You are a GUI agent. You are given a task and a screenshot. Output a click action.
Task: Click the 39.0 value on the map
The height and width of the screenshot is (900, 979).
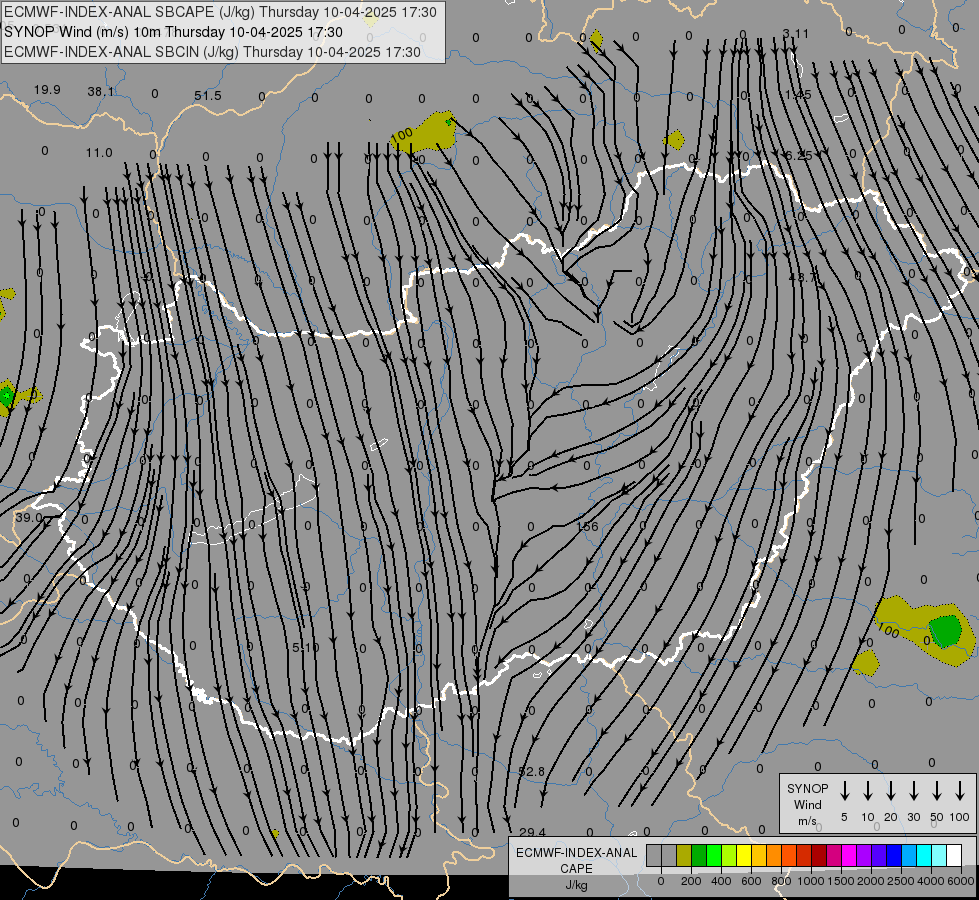pos(29,518)
